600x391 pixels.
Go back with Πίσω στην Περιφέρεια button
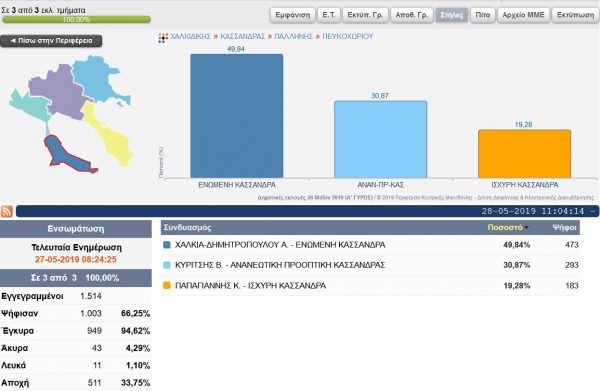tap(51, 41)
